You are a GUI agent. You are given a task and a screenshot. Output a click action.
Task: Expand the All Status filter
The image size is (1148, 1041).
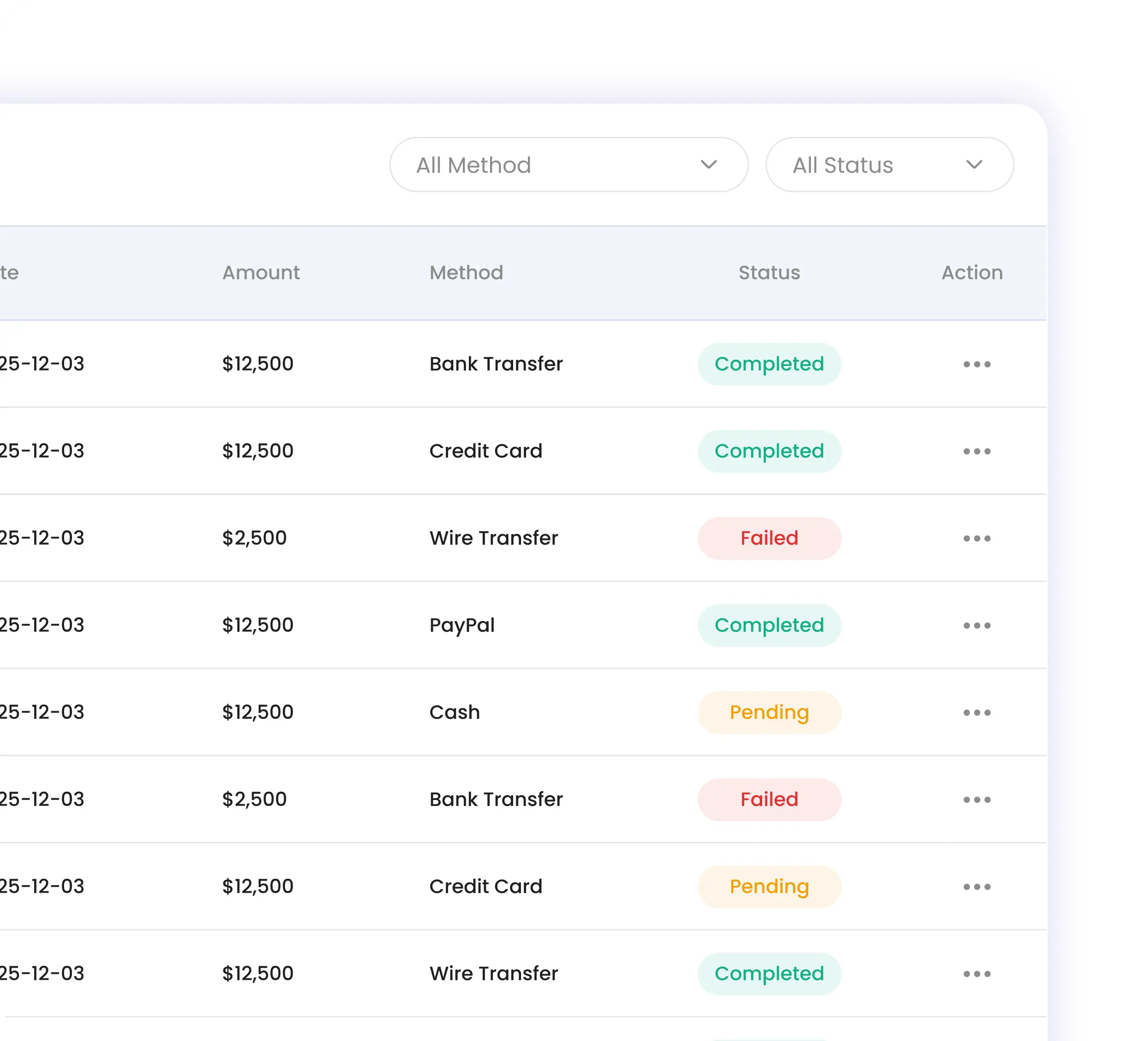[889, 165]
